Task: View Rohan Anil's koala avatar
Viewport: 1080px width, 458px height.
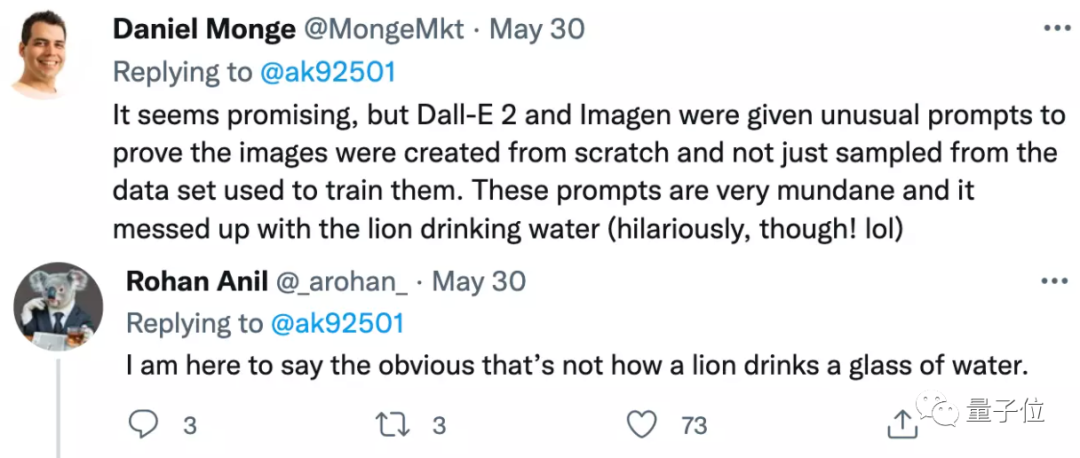Action: (x=59, y=307)
